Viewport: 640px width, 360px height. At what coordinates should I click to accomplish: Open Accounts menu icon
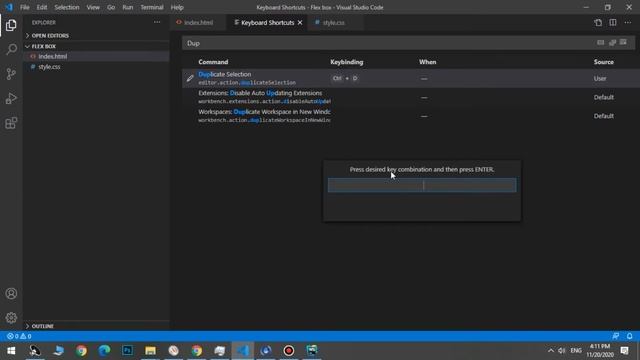(11, 293)
